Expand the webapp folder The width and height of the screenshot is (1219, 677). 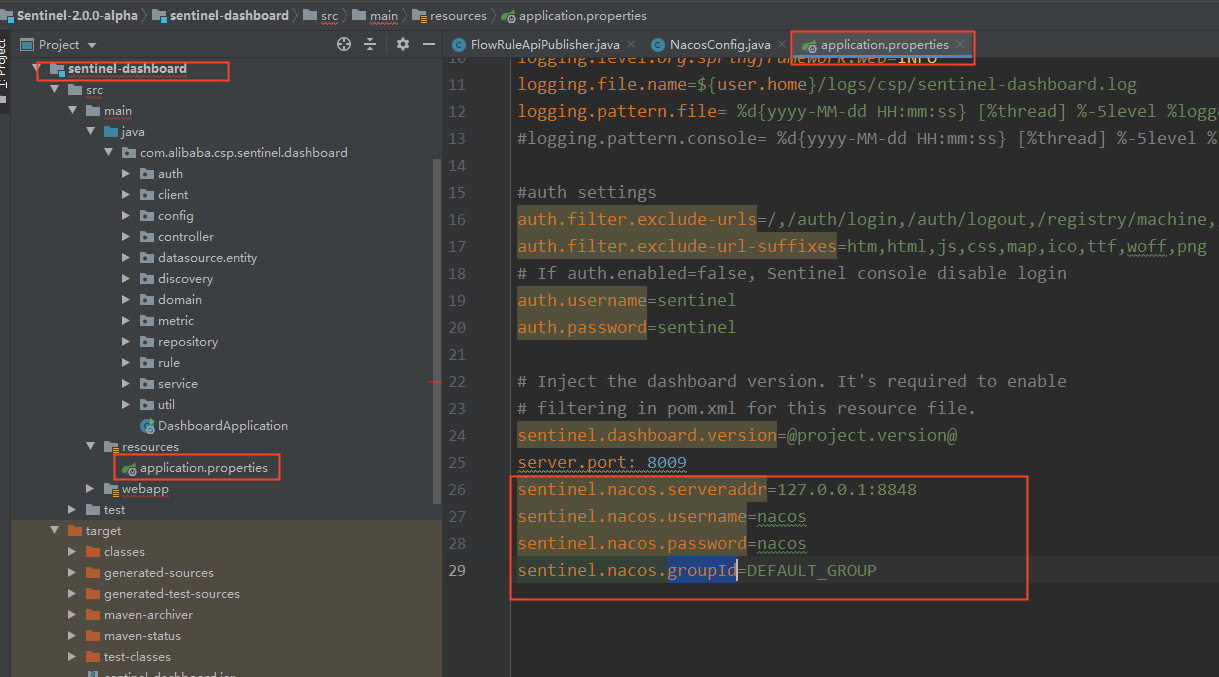coord(90,489)
